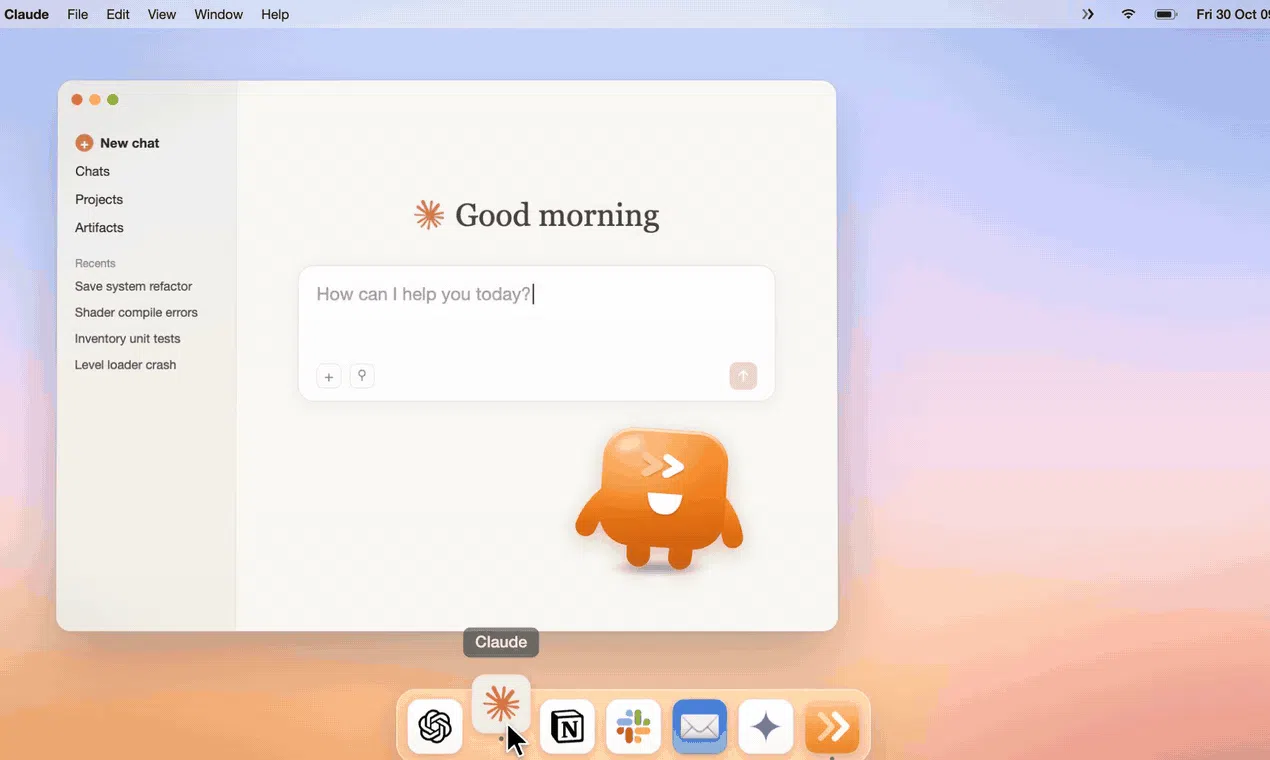Open the orange double-chevron app in dock
Viewport: 1270px width, 760px height.
[x=832, y=726]
